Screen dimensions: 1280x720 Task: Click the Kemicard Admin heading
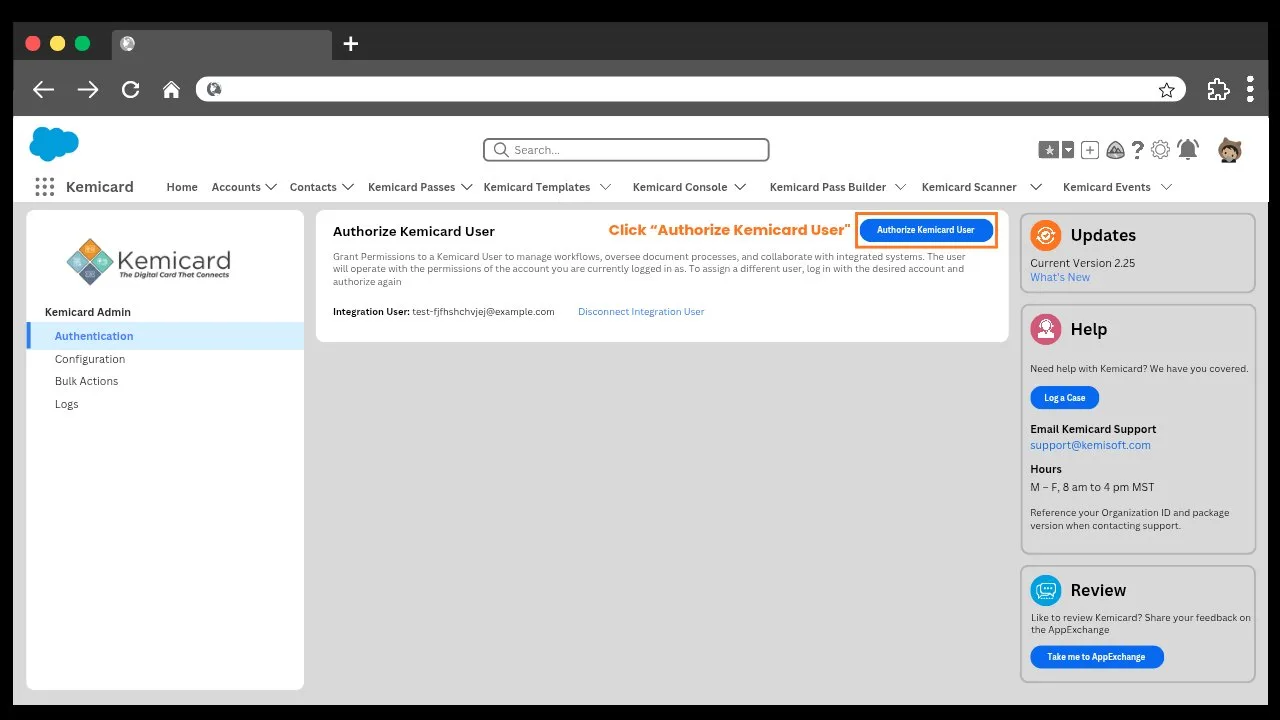coord(88,312)
